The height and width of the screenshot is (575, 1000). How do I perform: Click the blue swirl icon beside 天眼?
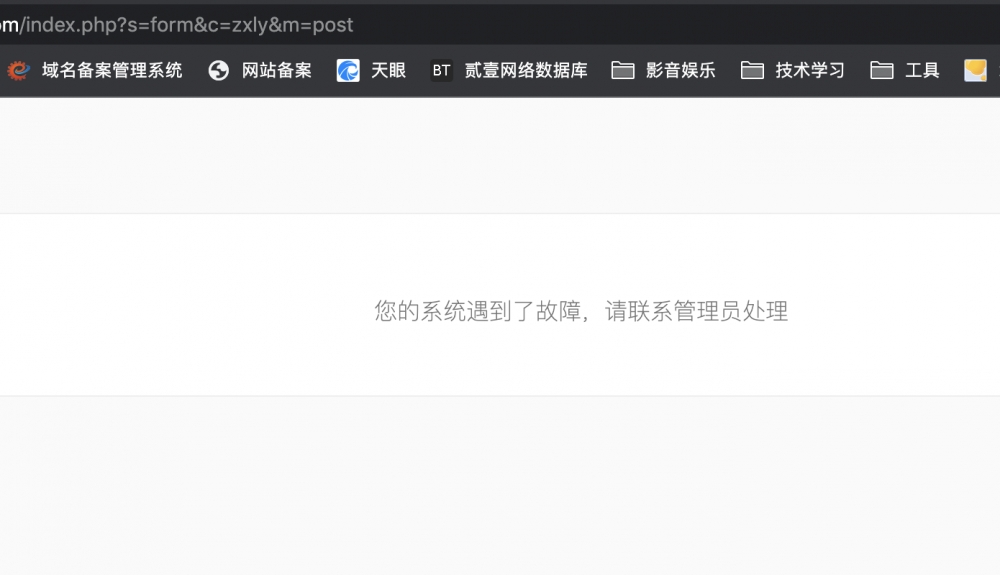[348, 70]
